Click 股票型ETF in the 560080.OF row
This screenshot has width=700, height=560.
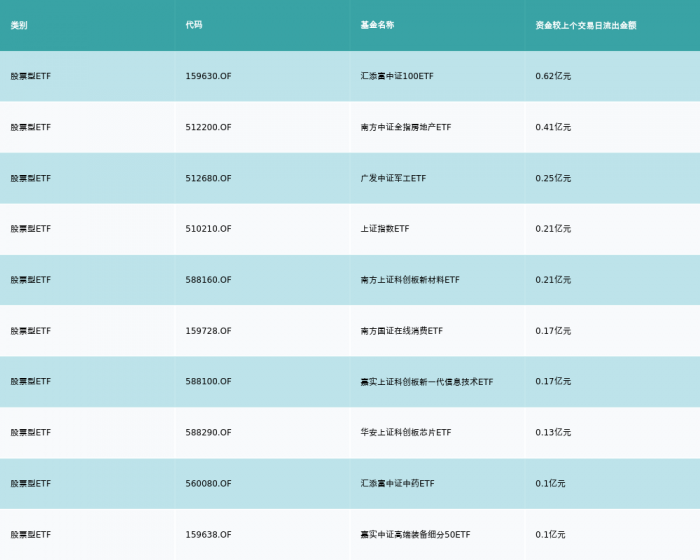(x=31, y=484)
